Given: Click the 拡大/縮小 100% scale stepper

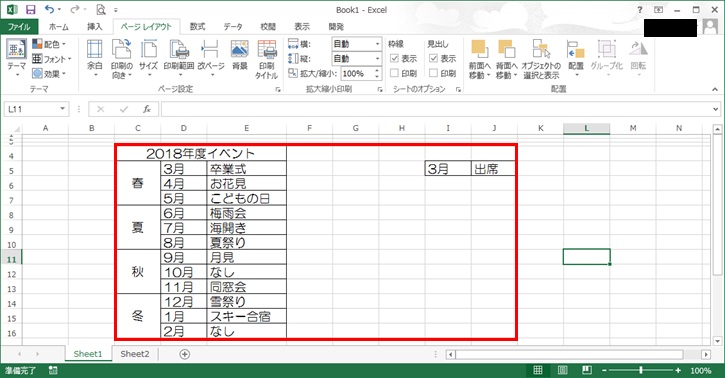Looking at the screenshot, I should [378, 73].
